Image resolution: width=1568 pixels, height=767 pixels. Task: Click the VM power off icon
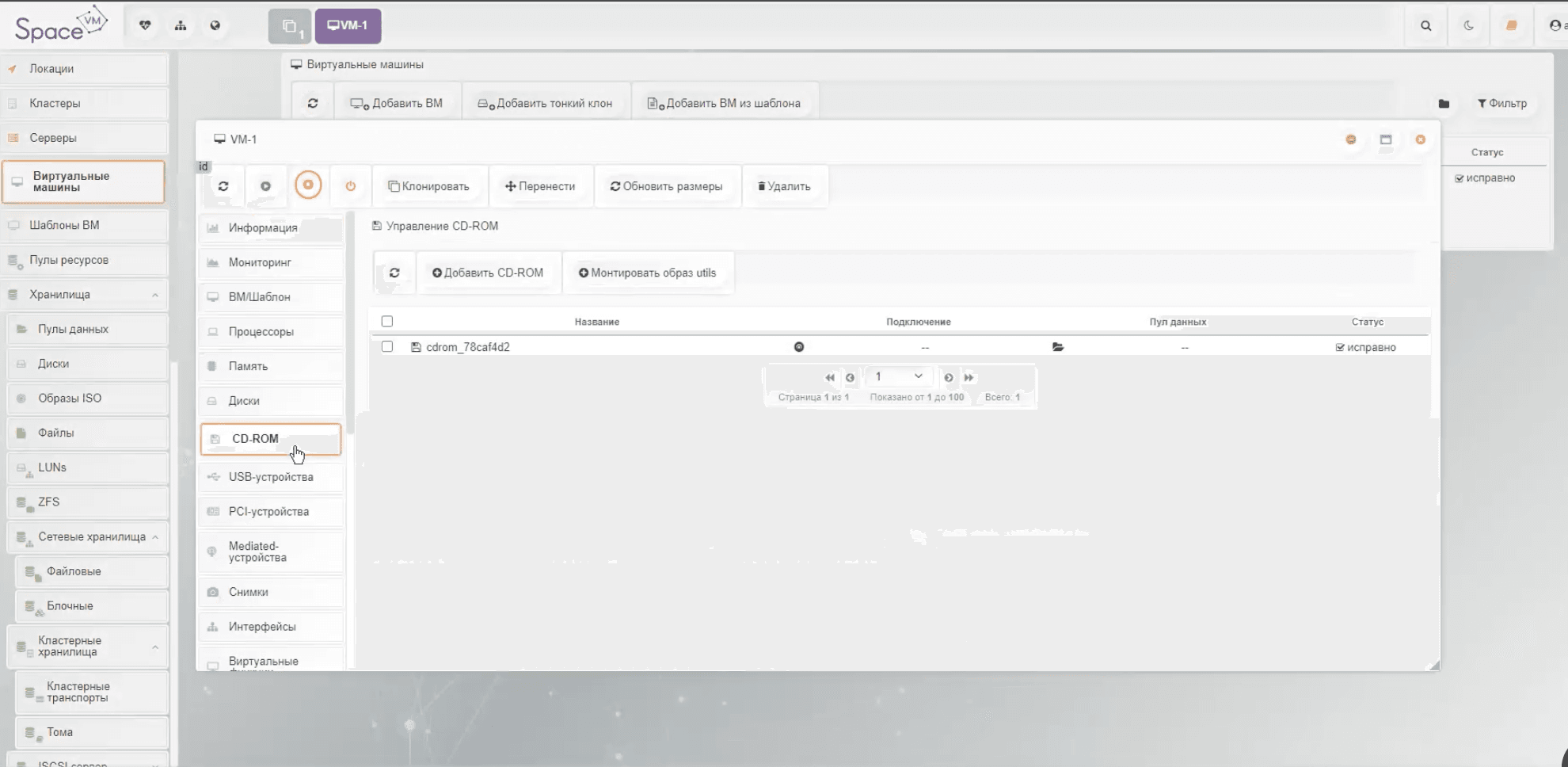point(350,186)
